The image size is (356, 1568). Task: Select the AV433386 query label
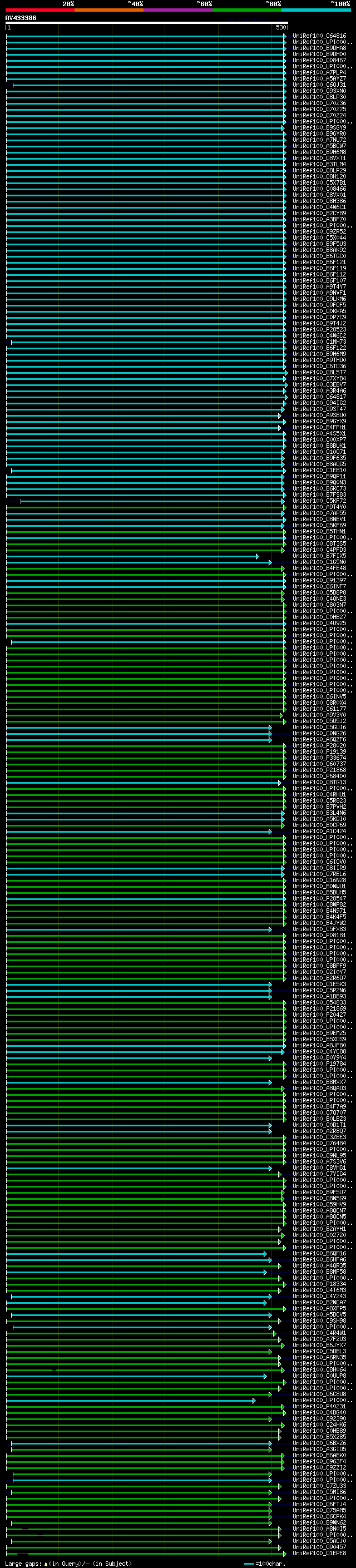pyautogui.click(x=21, y=18)
